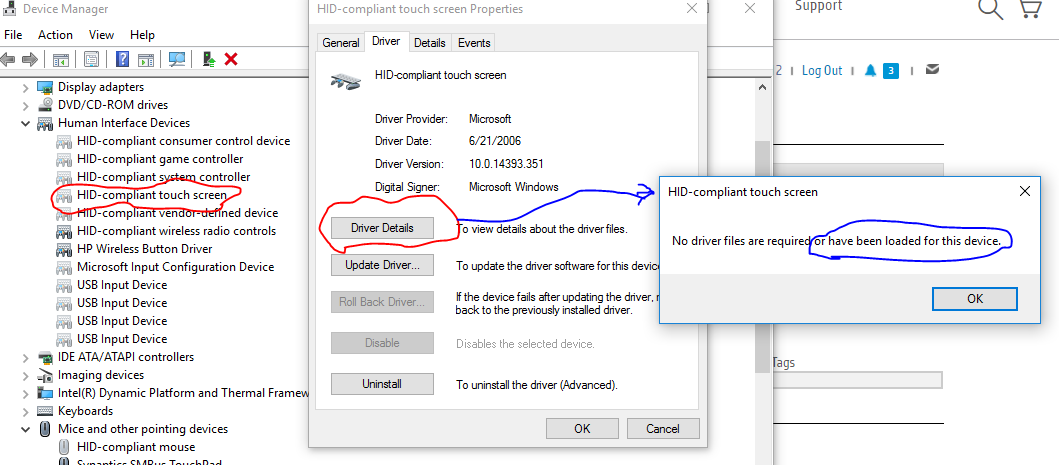The width and height of the screenshot is (1059, 465).
Task: Click the search magnifier icon on the webpage
Action: pyautogui.click(x=991, y=8)
